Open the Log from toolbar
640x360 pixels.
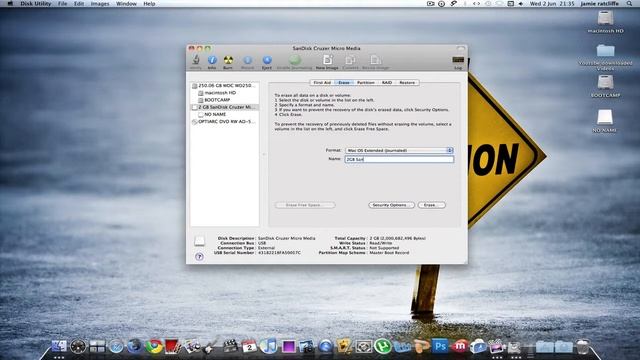(x=458, y=60)
